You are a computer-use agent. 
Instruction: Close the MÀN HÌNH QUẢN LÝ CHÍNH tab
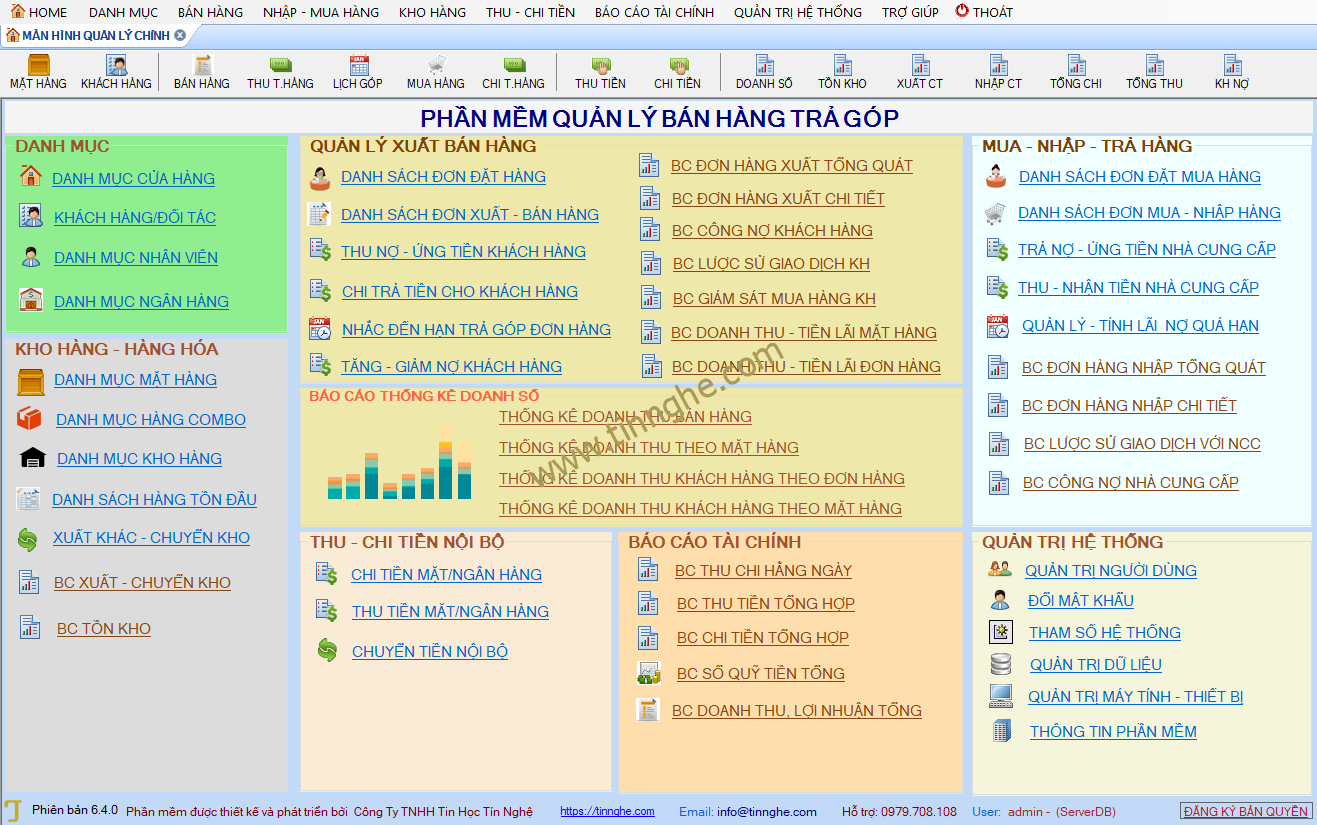180,35
